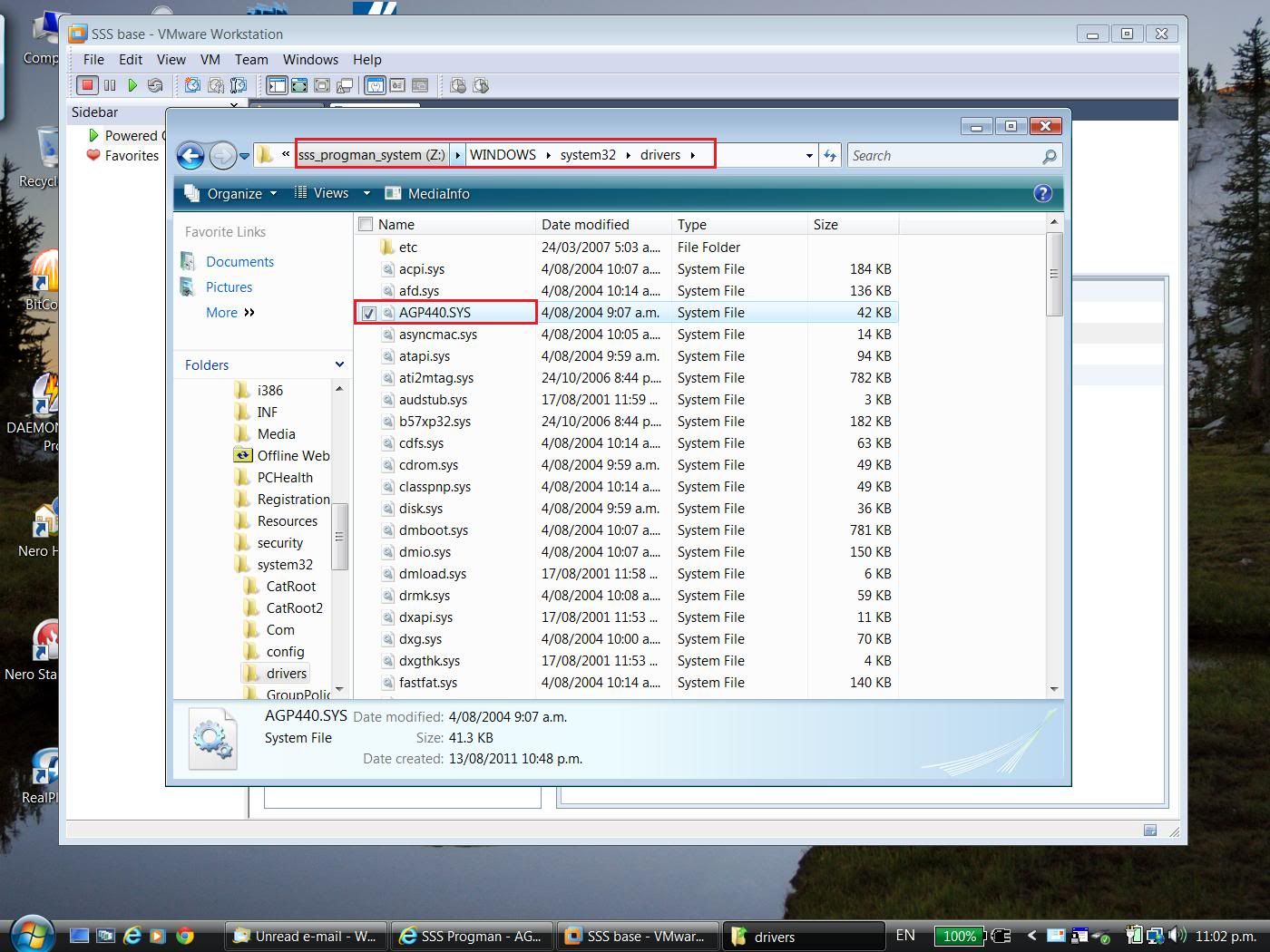Click the VMware summary view icon

click(x=375, y=85)
